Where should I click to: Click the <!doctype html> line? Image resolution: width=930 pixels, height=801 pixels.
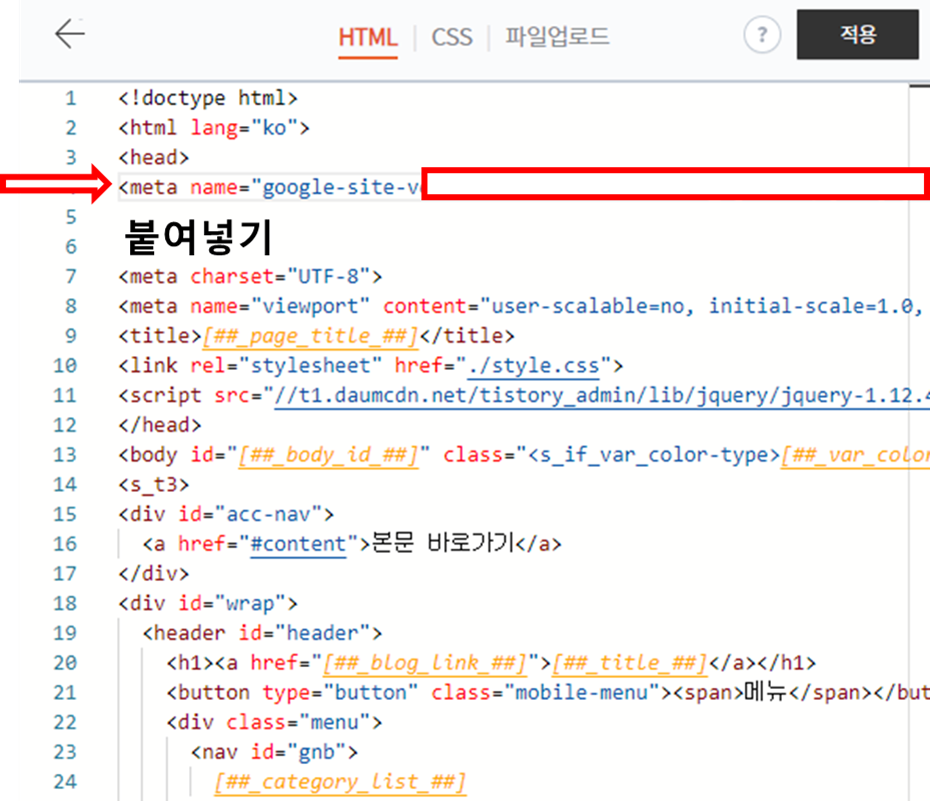[208, 98]
